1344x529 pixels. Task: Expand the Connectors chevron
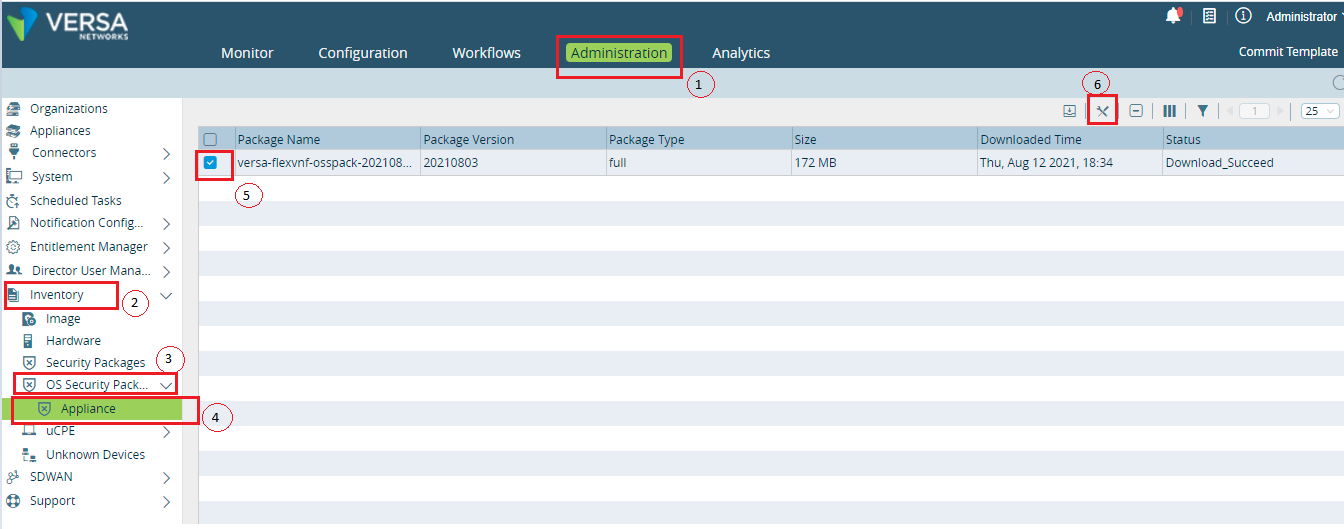167,154
